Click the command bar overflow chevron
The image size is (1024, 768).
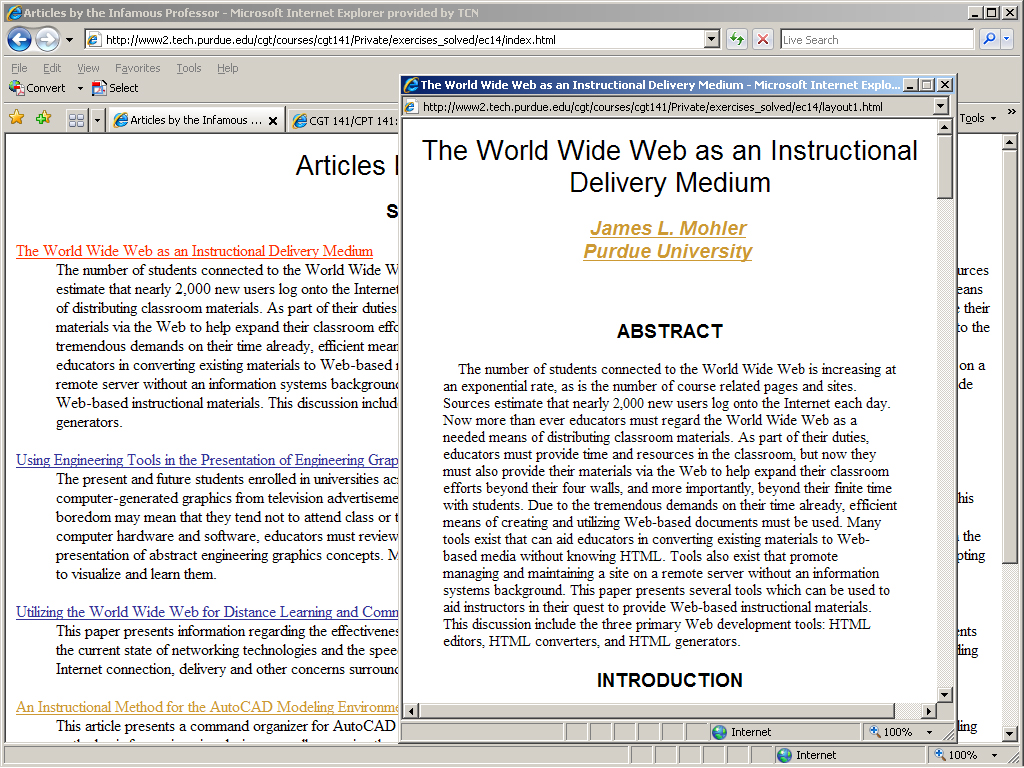(x=1012, y=112)
